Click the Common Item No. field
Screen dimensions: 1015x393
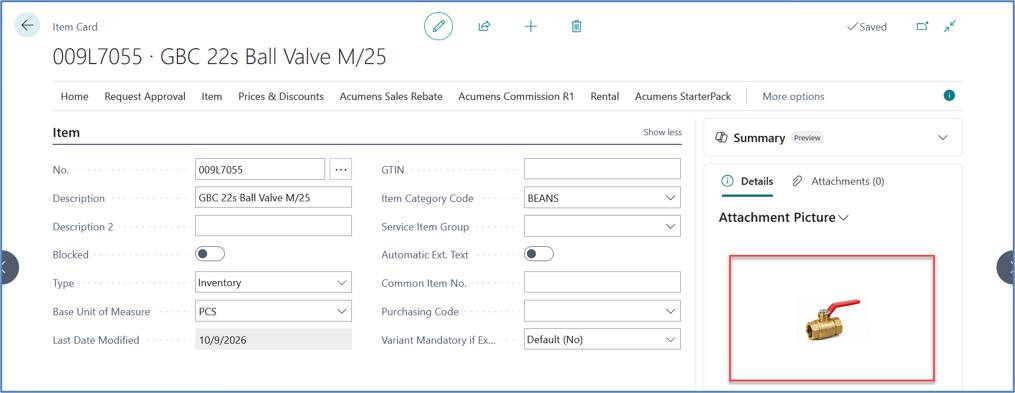pyautogui.click(x=602, y=282)
